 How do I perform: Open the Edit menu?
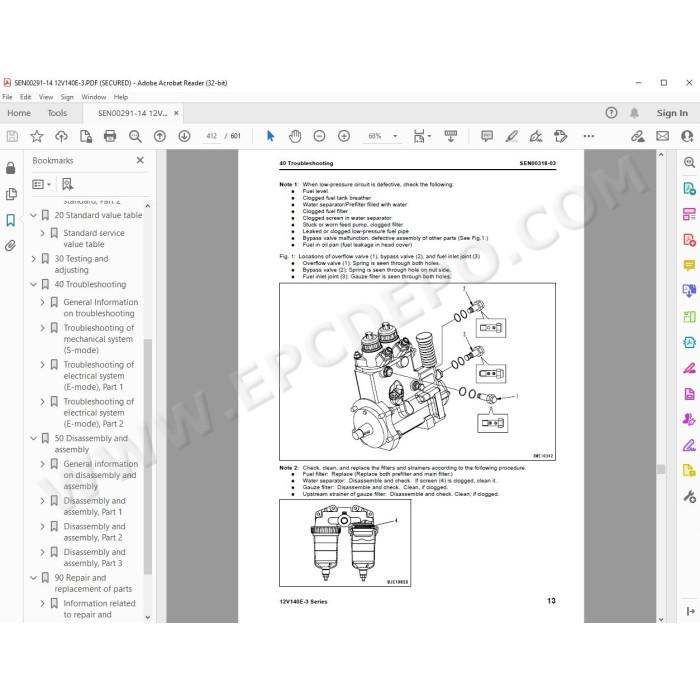[25, 97]
